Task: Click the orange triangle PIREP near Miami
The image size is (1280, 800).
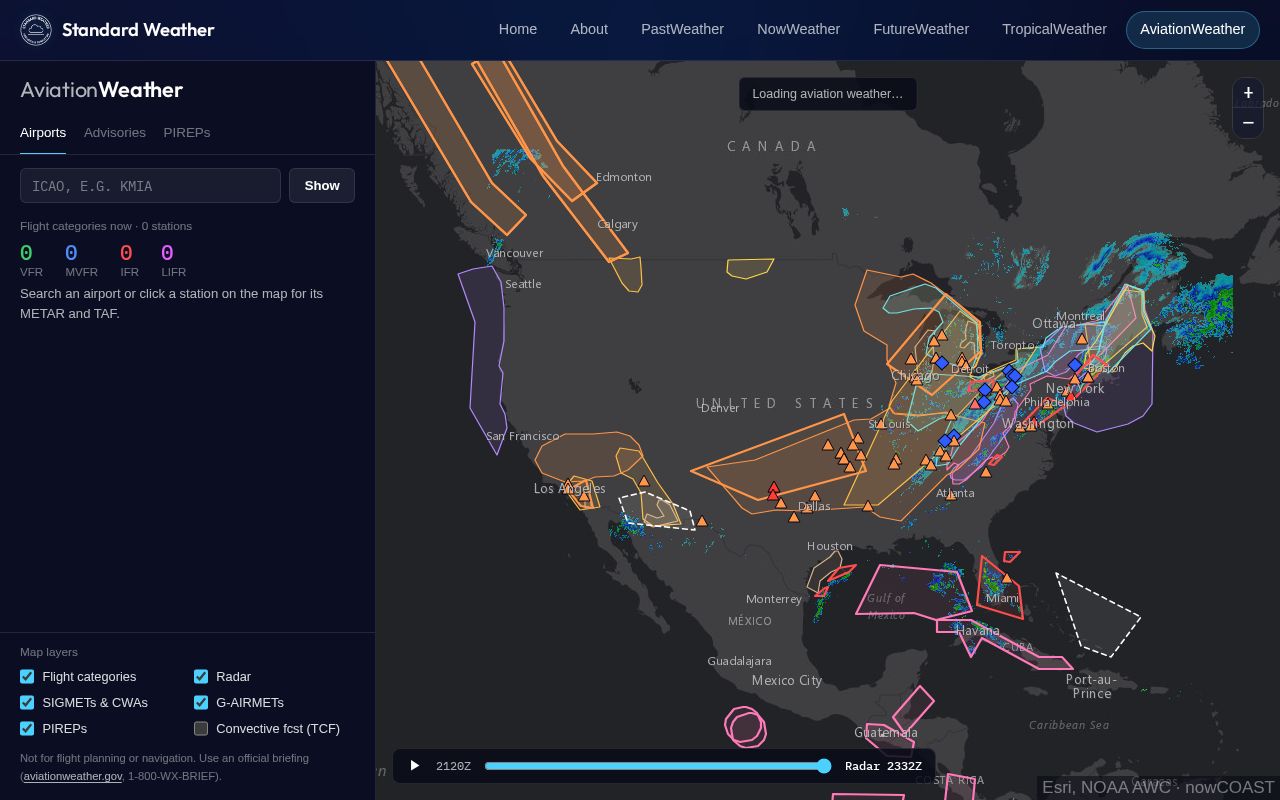Action: click(x=1007, y=579)
